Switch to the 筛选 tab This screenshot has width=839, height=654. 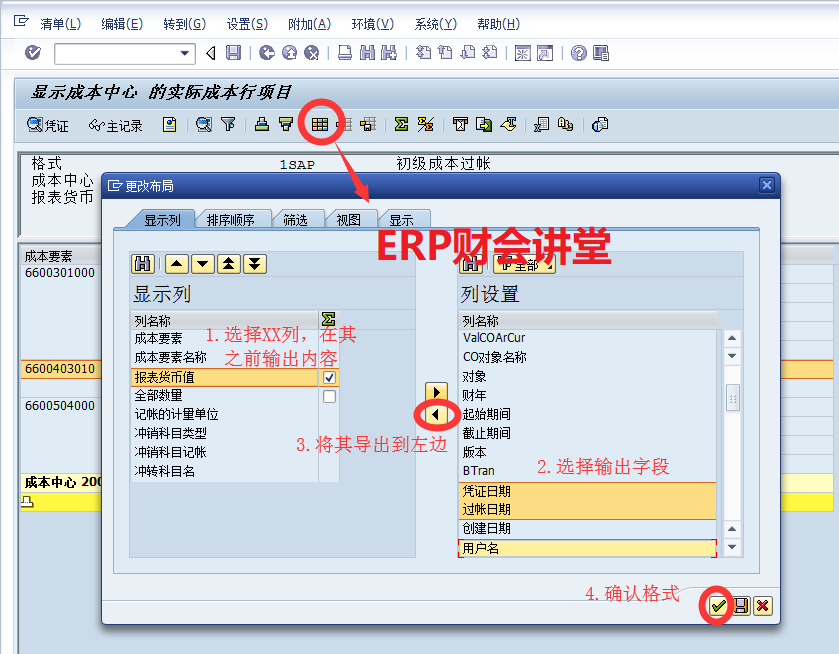pyautogui.click(x=296, y=220)
